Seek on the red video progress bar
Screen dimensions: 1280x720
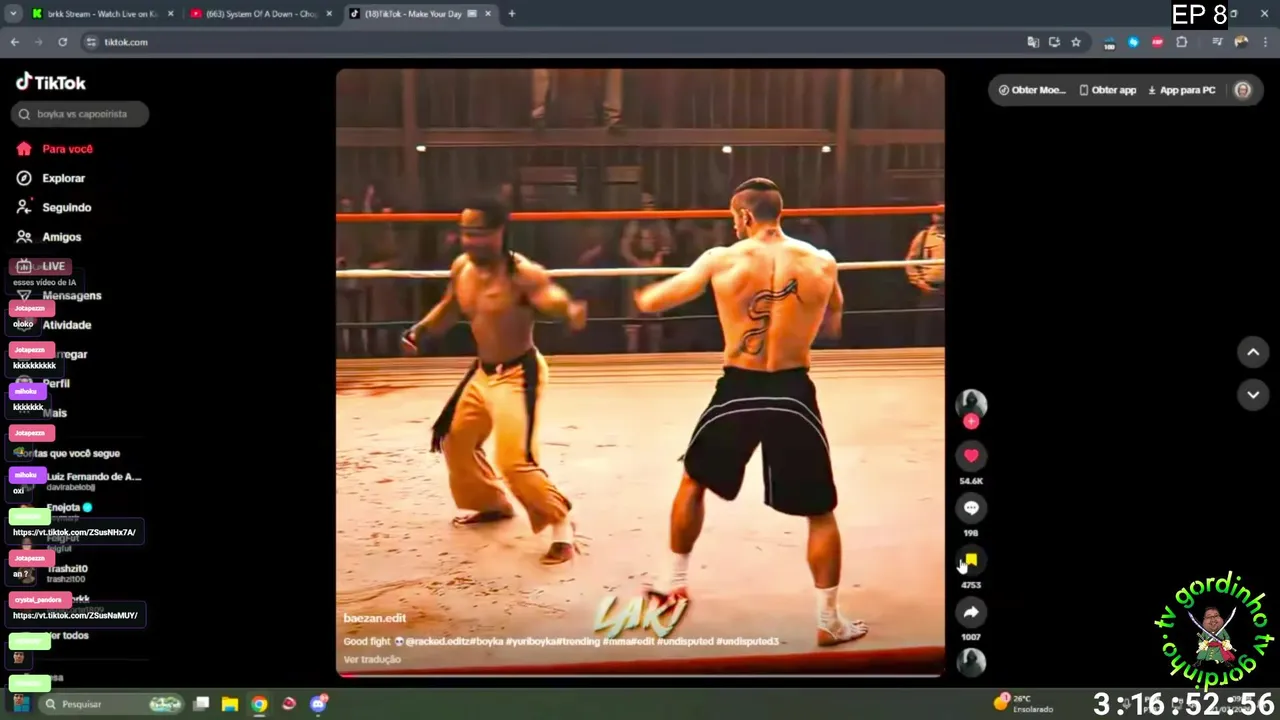pyautogui.click(x=640, y=675)
